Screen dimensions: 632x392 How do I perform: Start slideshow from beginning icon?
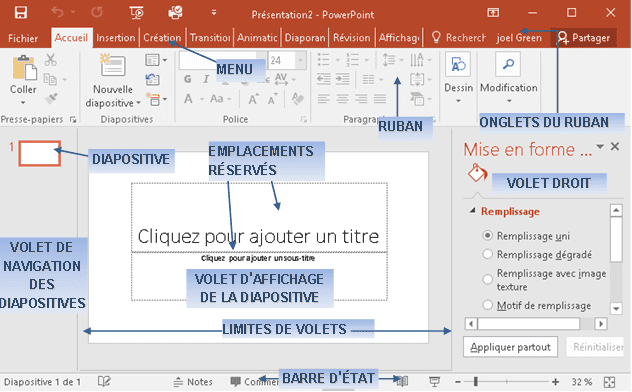pos(136,12)
